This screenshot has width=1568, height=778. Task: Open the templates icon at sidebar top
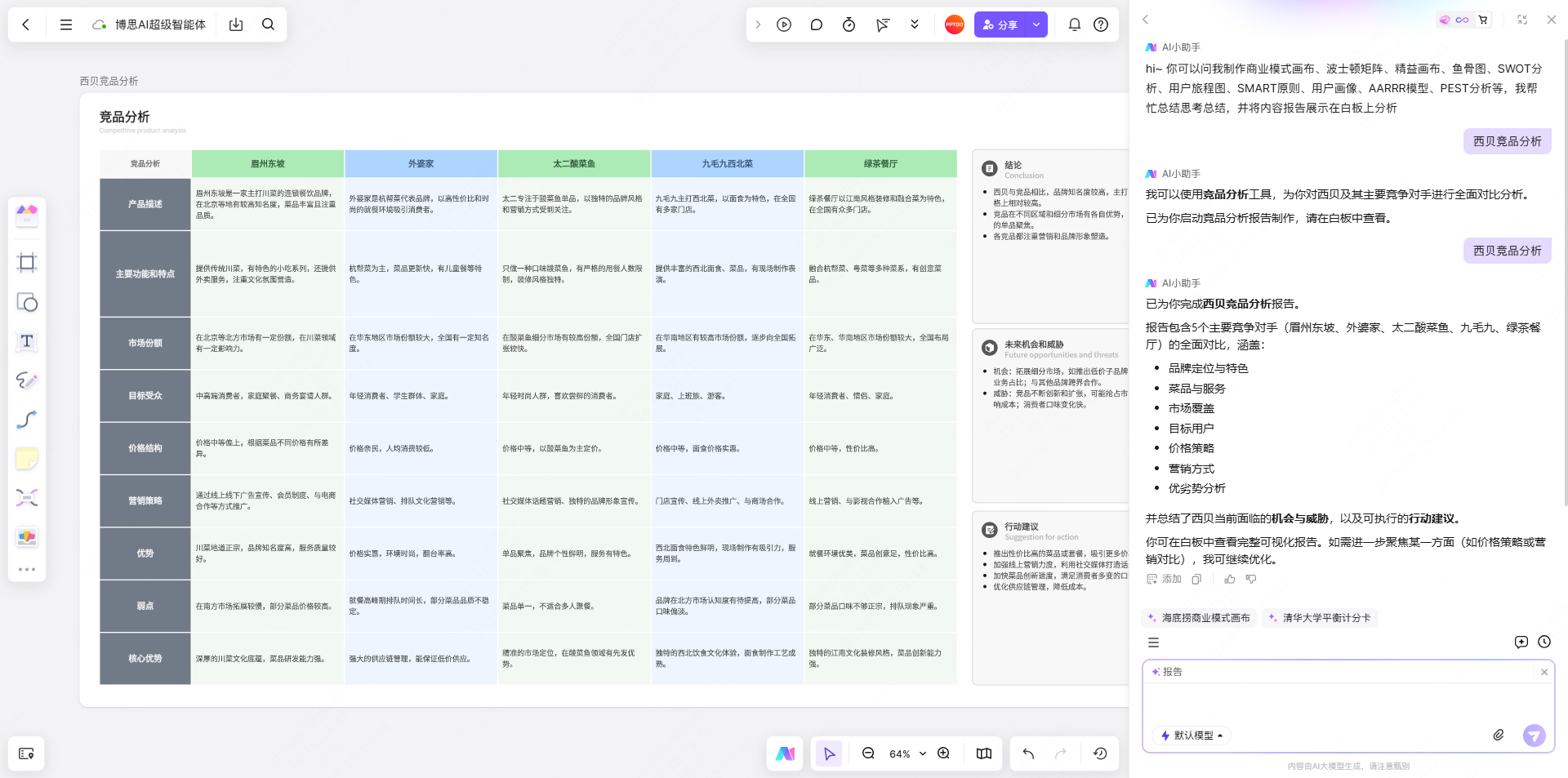(x=27, y=216)
